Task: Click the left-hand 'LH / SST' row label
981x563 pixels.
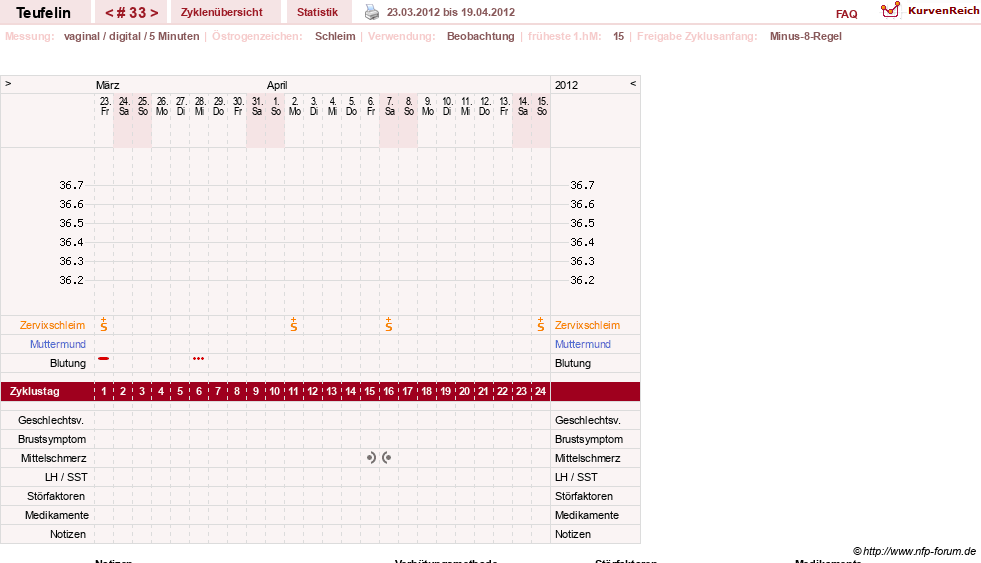Action: [x=66, y=477]
